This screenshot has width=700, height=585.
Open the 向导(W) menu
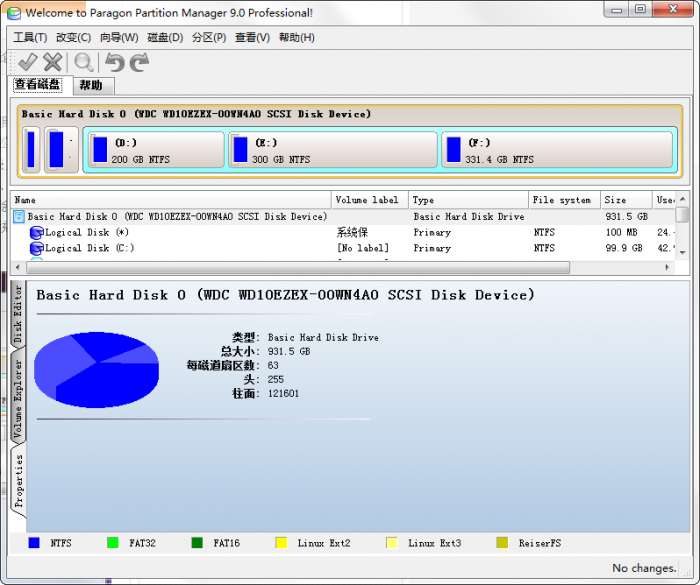[x=119, y=38]
